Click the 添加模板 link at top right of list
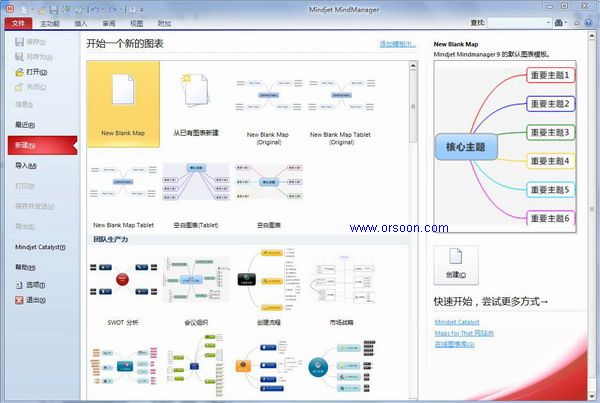This screenshot has height=403, width=600. pyautogui.click(x=397, y=44)
